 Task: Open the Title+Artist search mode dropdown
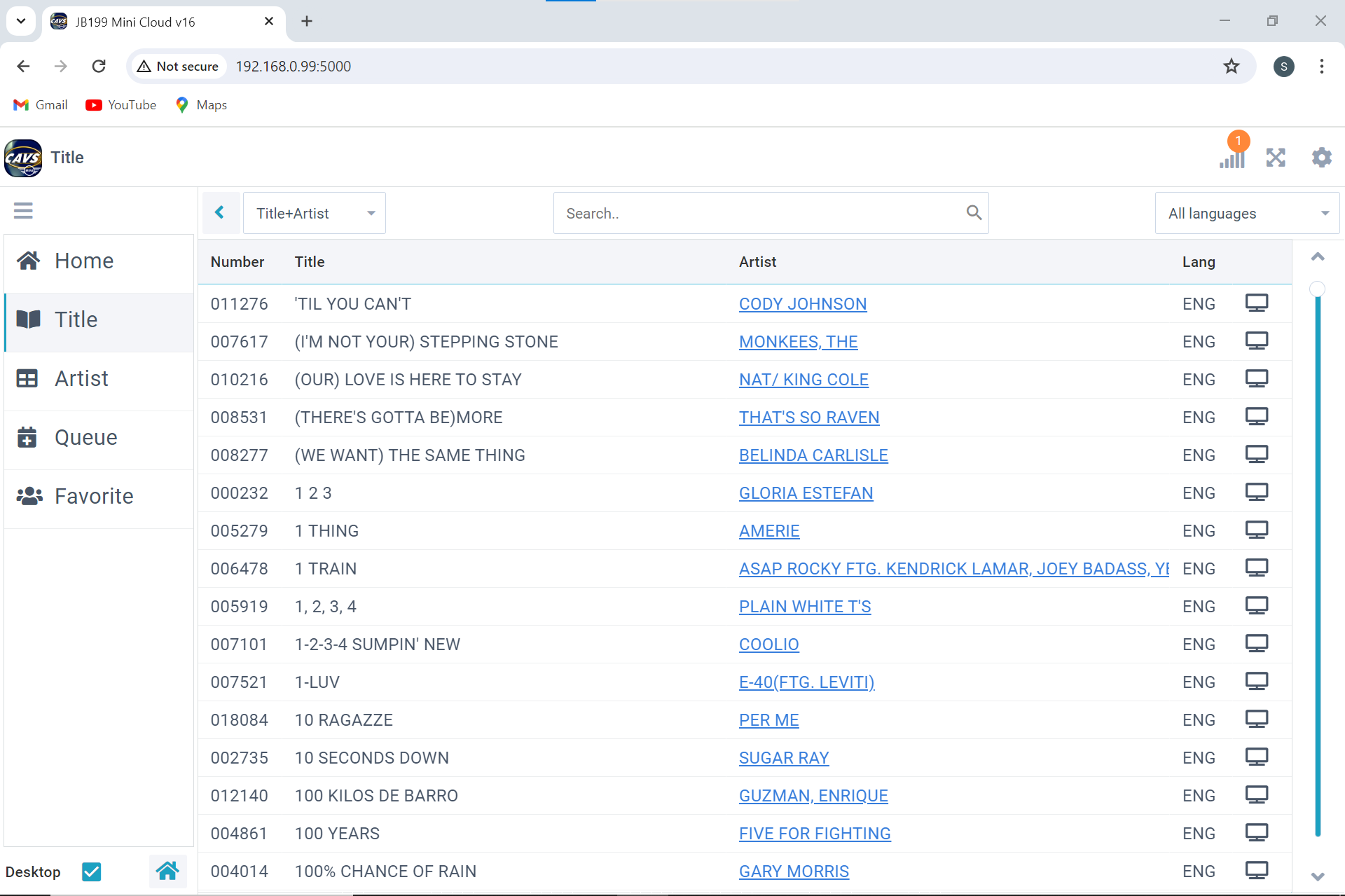315,213
